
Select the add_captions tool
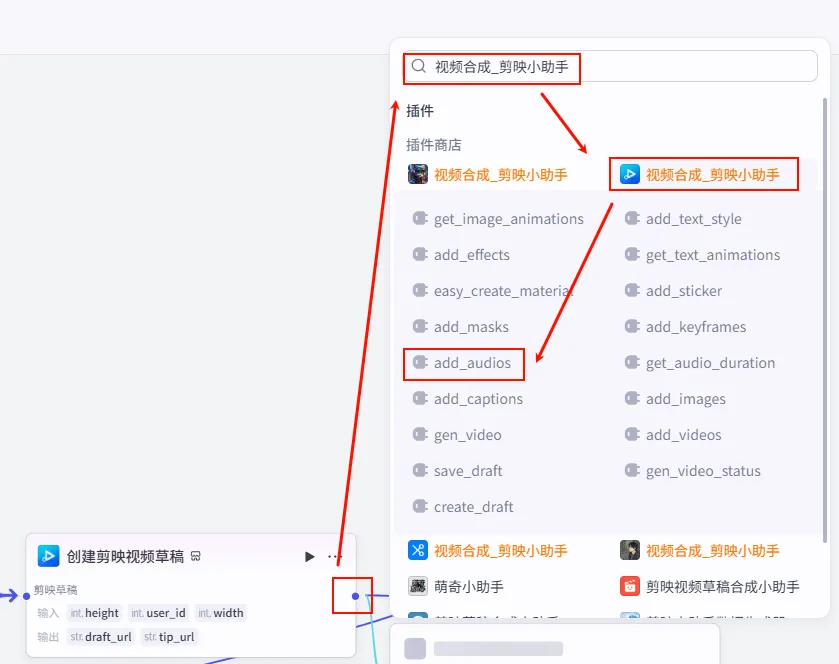click(x=468, y=399)
